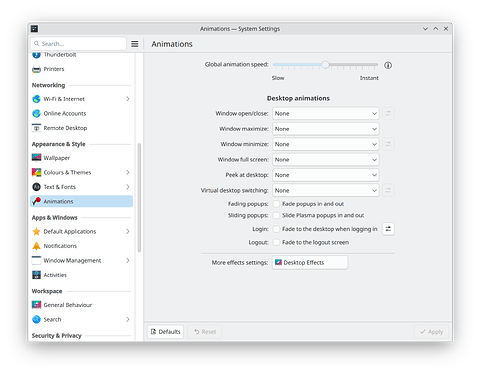
Task: Open Desktop Effects settings button
Action: click(x=310, y=263)
